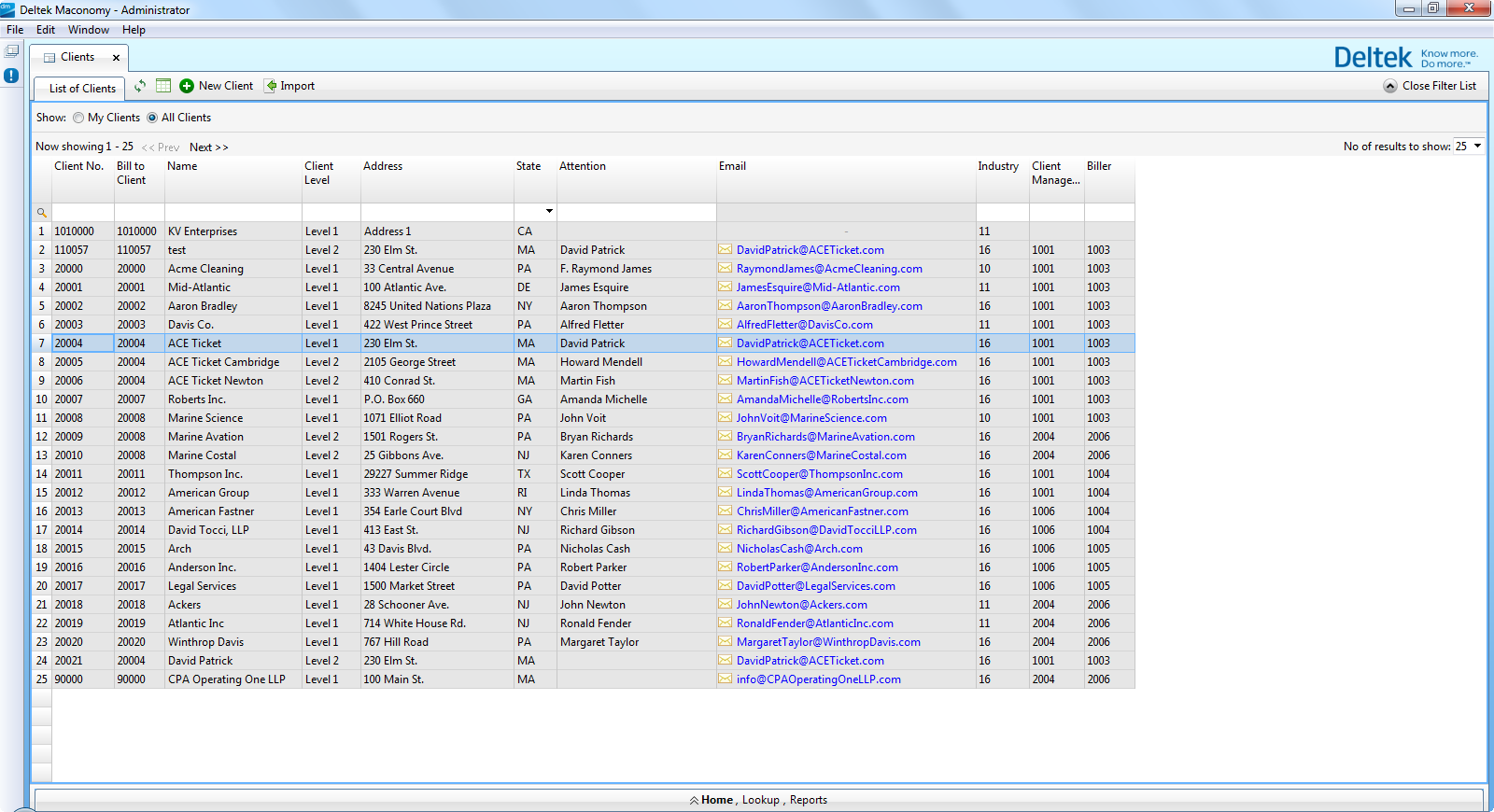Screen dimensions: 1494x812
Task: Click the green refresh arrows icon
Action: (x=140, y=86)
